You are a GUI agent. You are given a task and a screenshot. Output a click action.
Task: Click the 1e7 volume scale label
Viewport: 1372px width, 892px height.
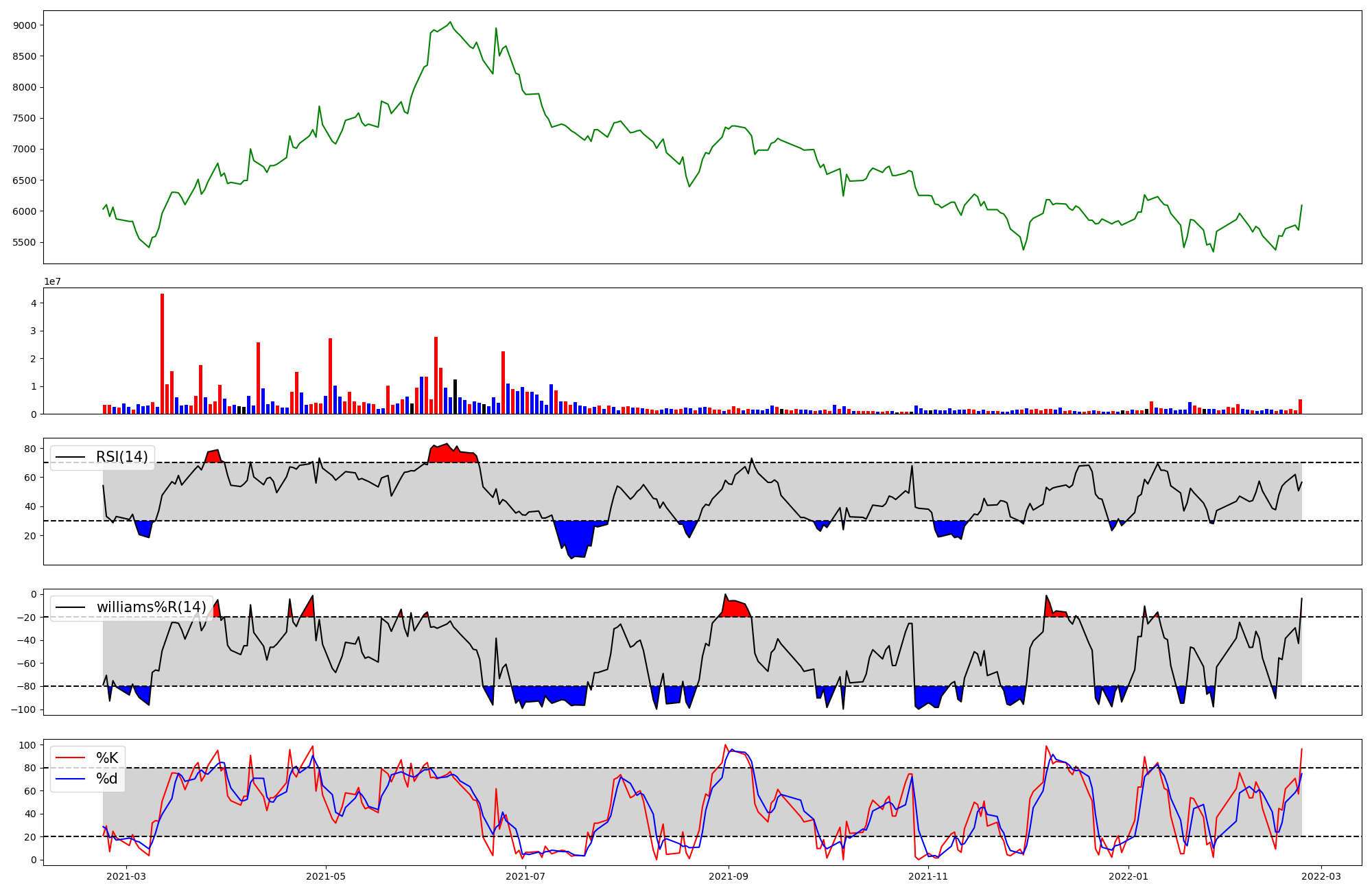[52, 282]
